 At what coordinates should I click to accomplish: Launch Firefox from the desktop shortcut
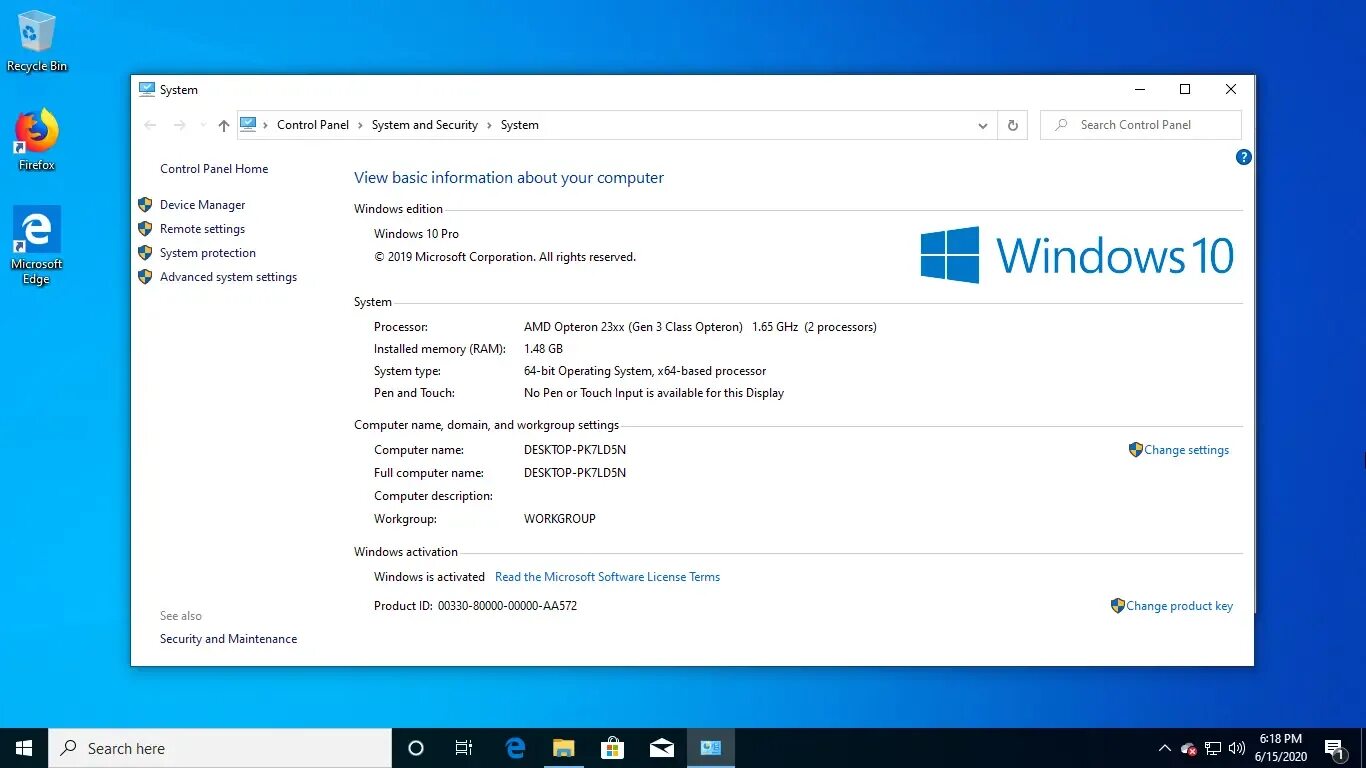(37, 140)
